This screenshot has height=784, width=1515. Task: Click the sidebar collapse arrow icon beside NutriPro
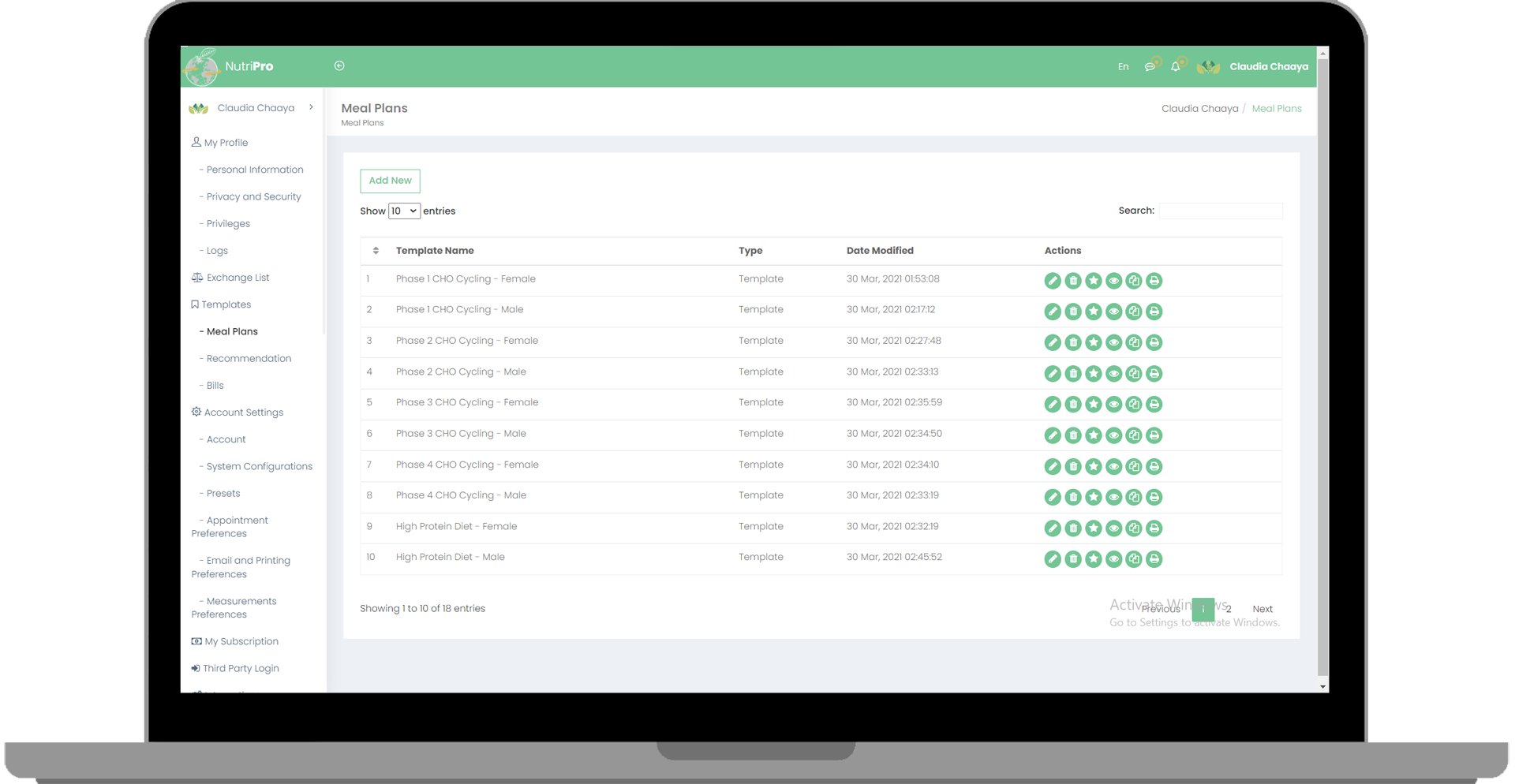pyautogui.click(x=339, y=66)
